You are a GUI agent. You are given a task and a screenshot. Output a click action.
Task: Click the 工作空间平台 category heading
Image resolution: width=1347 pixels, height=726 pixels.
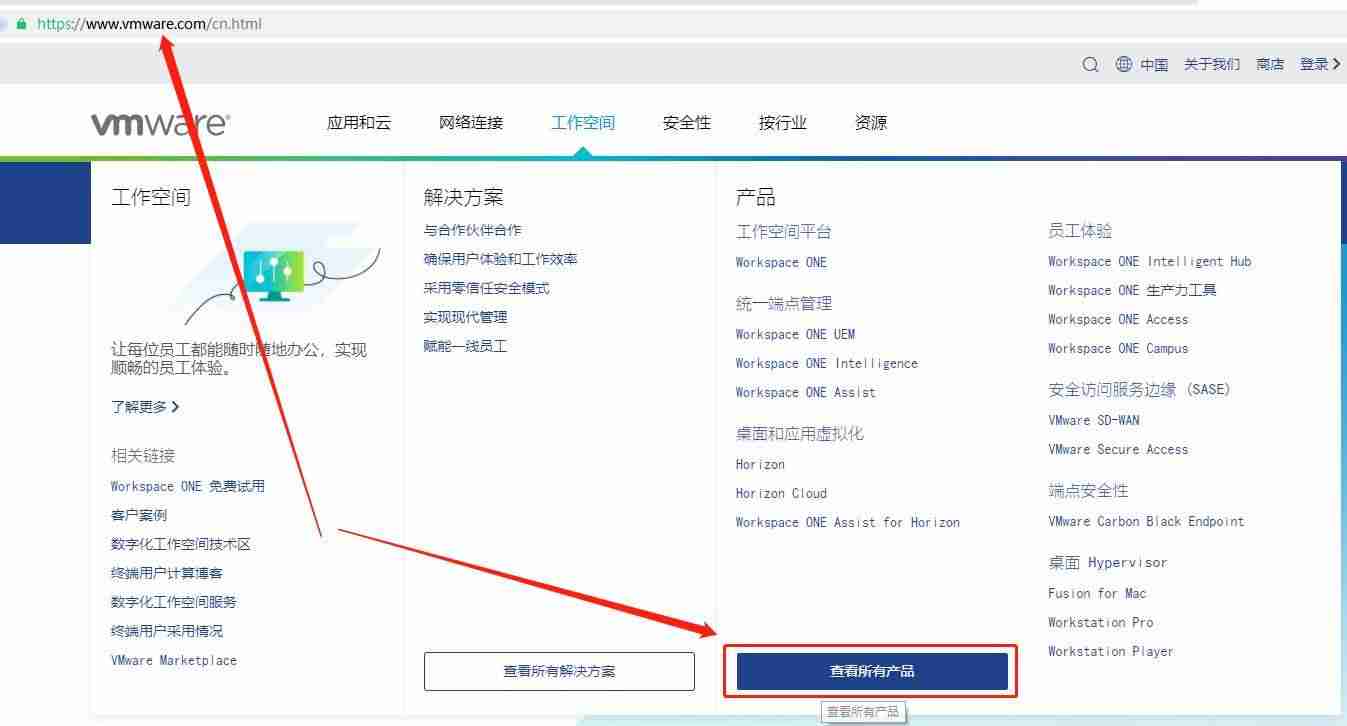784,232
